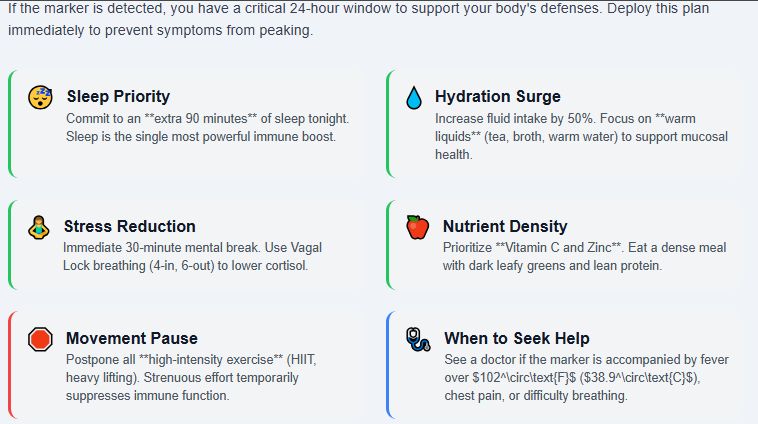Click the sleeping face icon

pyautogui.click(x=40, y=97)
